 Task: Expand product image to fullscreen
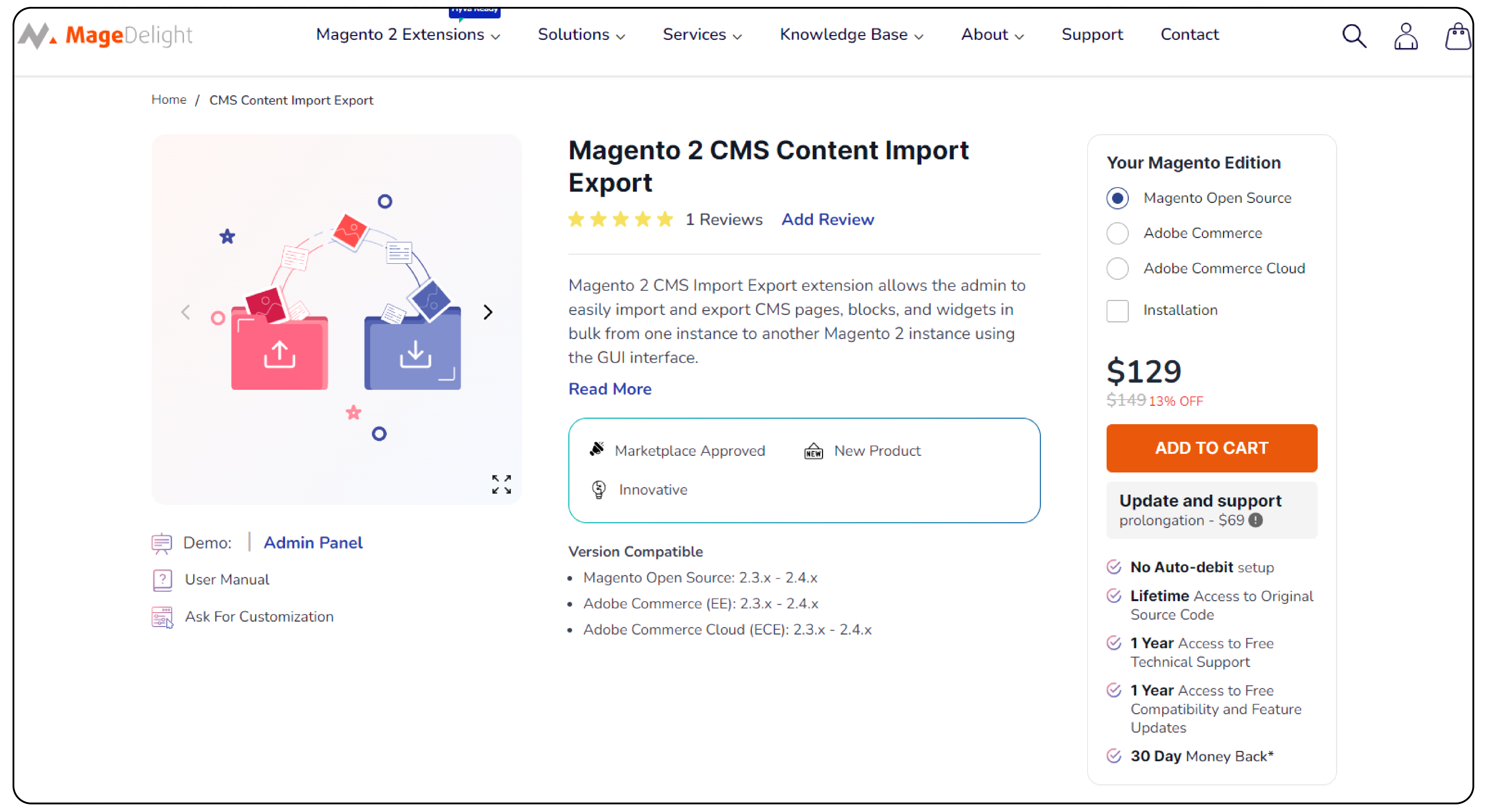tap(501, 484)
